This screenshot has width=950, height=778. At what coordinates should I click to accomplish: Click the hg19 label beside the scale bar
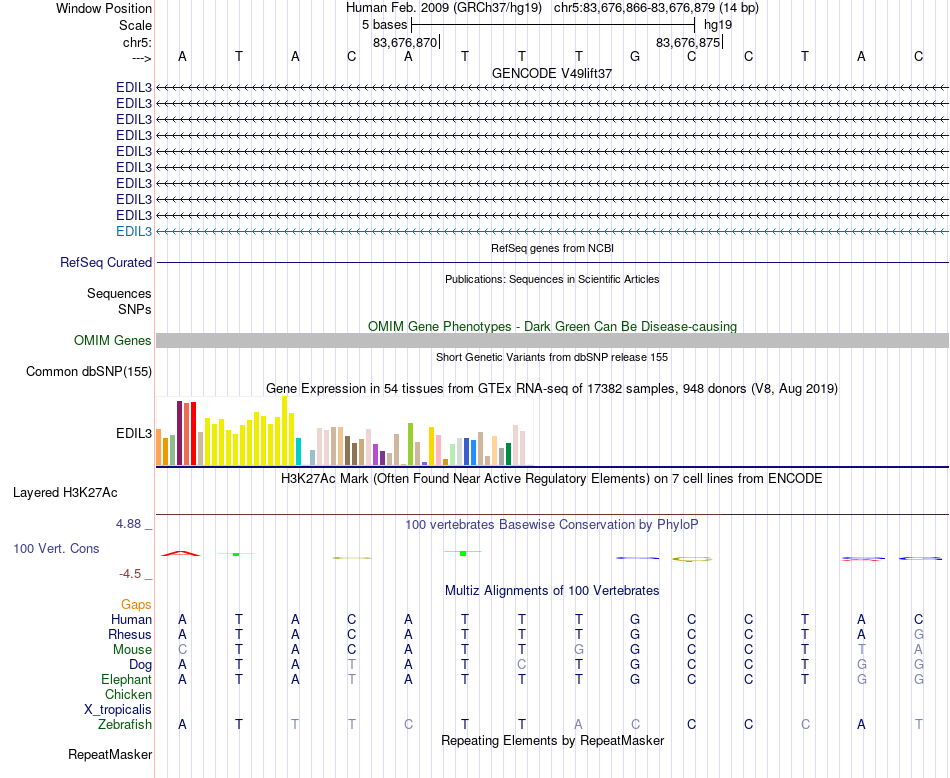718,25
